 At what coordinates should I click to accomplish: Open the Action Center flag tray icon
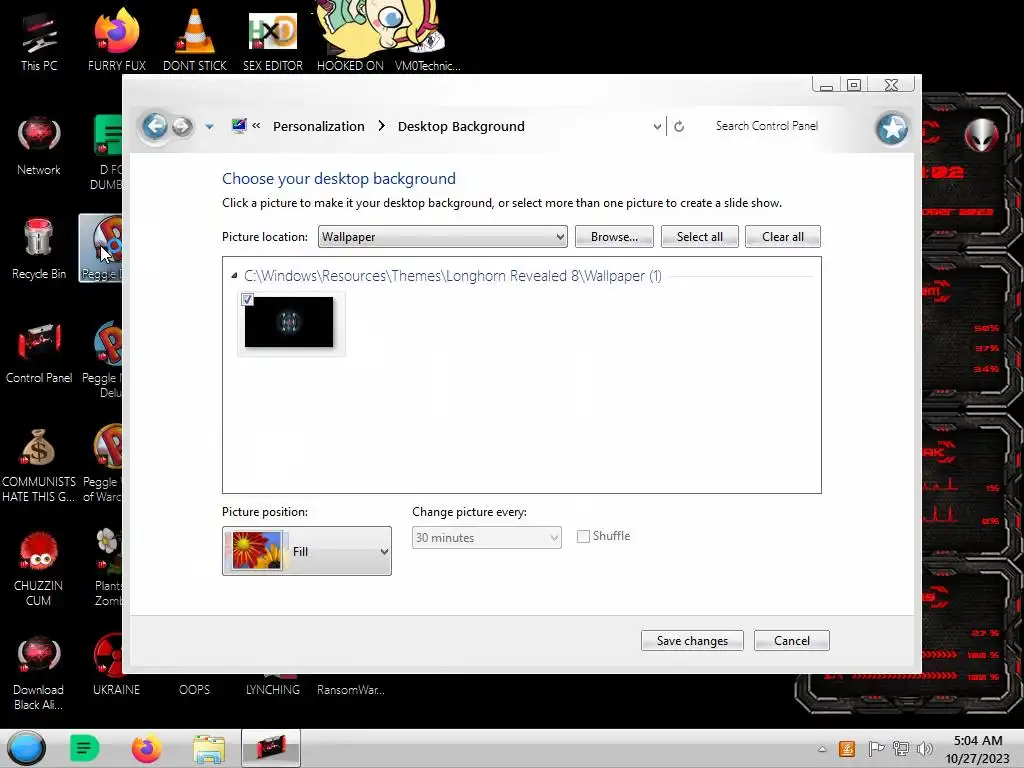point(876,748)
